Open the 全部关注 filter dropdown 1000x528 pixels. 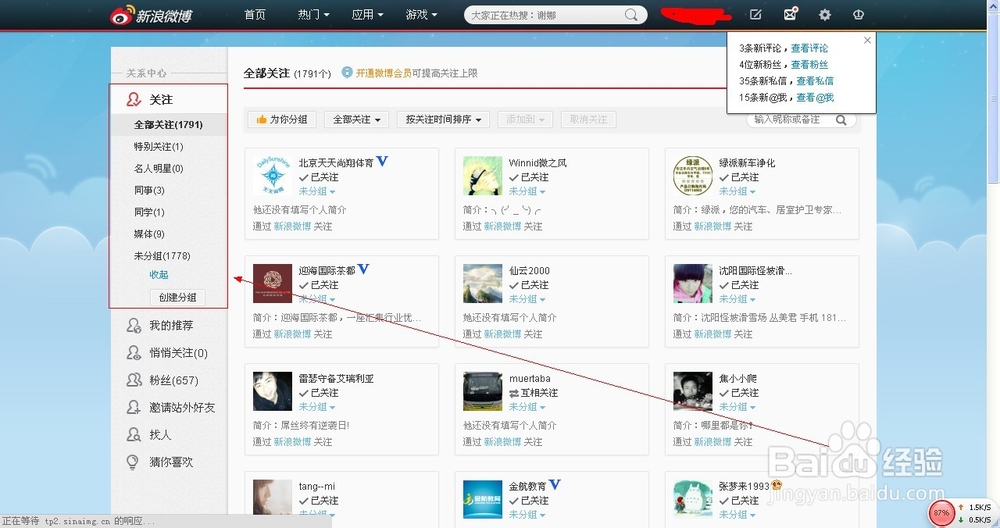coord(357,119)
